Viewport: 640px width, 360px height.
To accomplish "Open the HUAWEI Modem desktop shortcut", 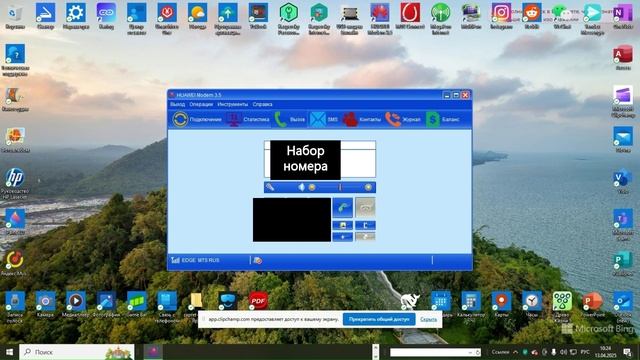I will coord(380,18).
